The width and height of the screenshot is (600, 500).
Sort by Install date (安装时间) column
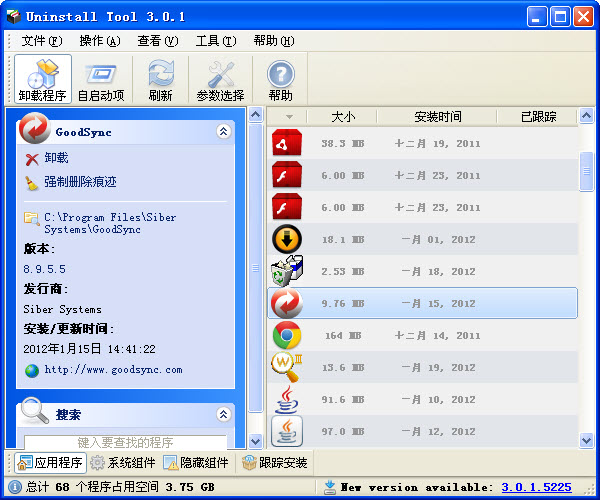(437, 117)
